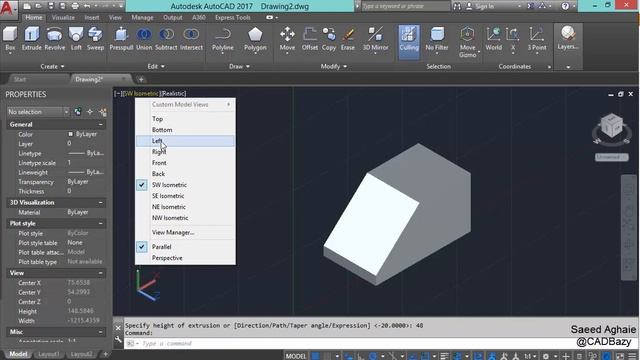Open the Manage ribbon tab
The image size is (640, 360).
pyautogui.click(x=142, y=18)
